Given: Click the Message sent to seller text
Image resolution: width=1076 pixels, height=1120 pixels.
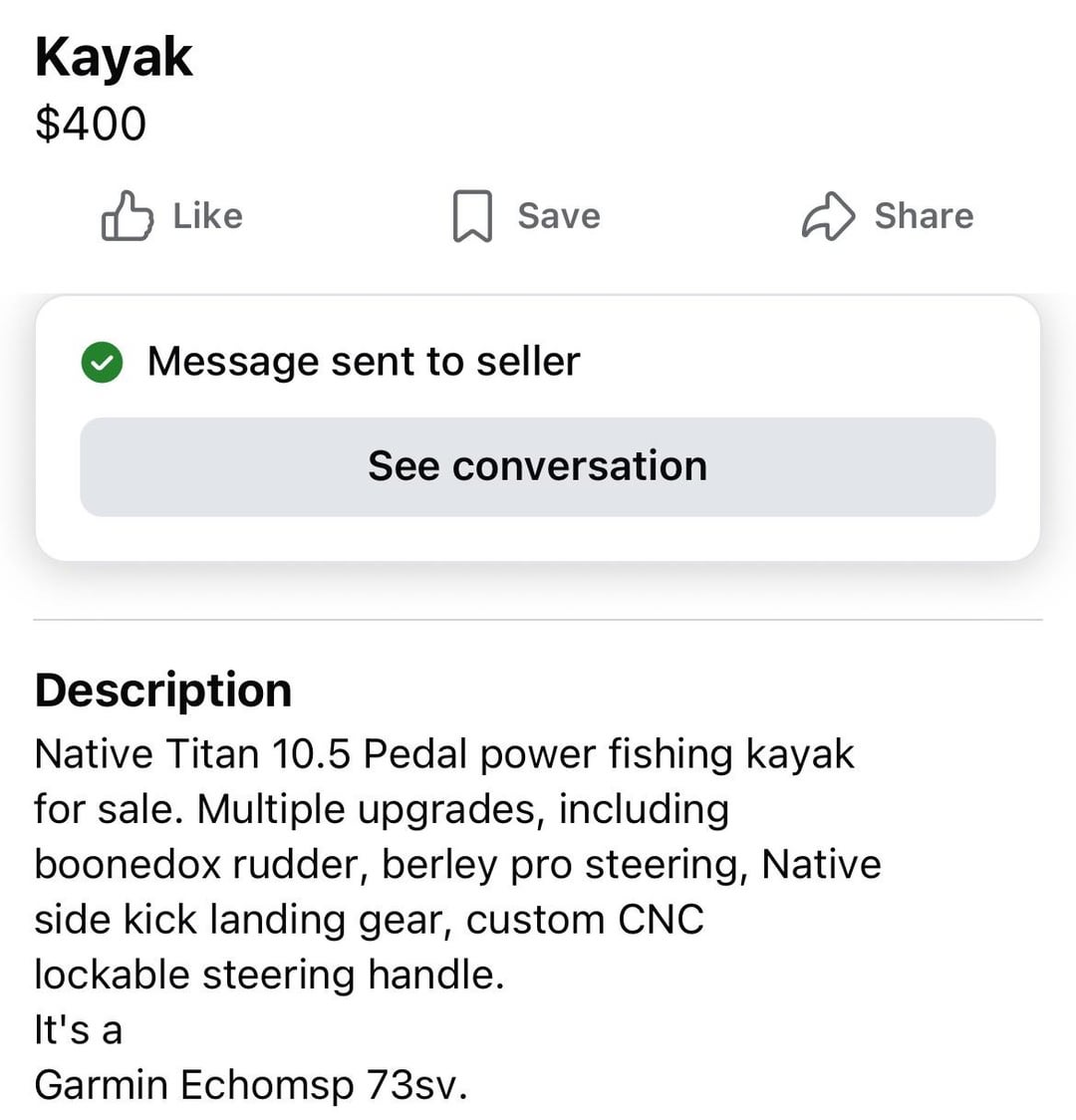Looking at the screenshot, I should point(363,361).
